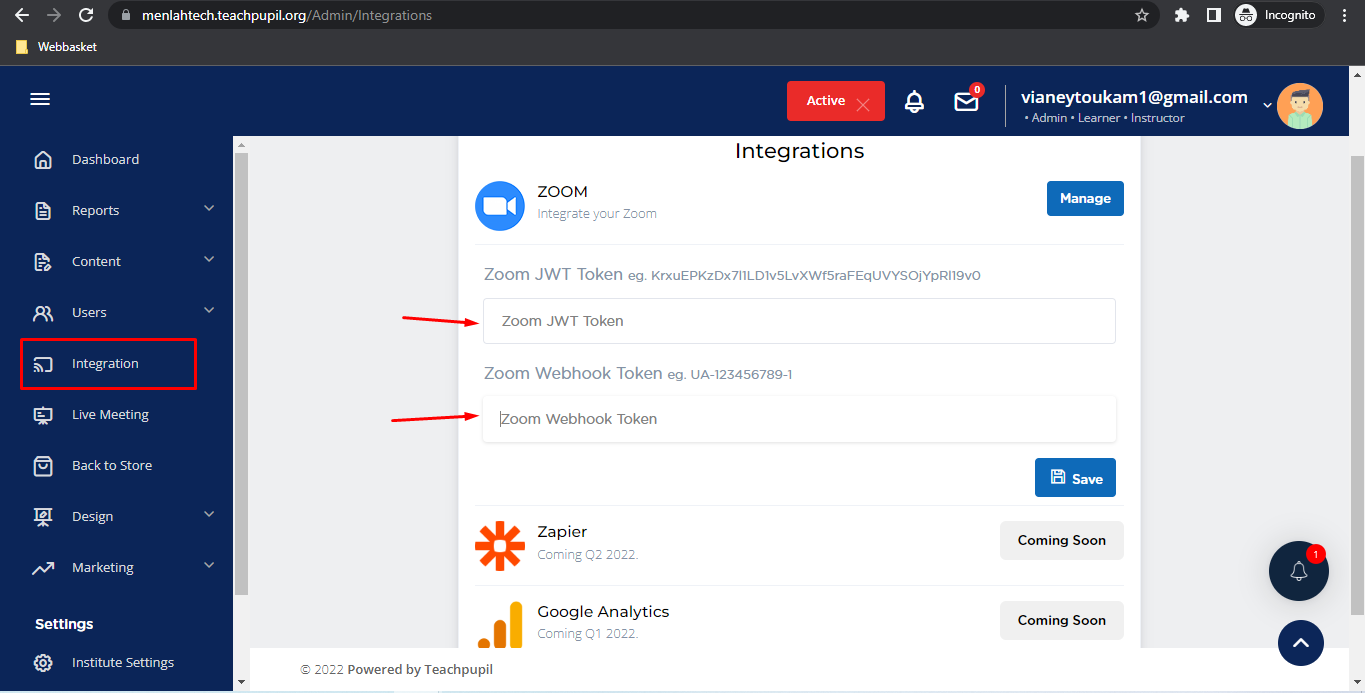Go to Live Meeting page
Screen dimensions: 1365x693
pyautogui.click(x=110, y=414)
